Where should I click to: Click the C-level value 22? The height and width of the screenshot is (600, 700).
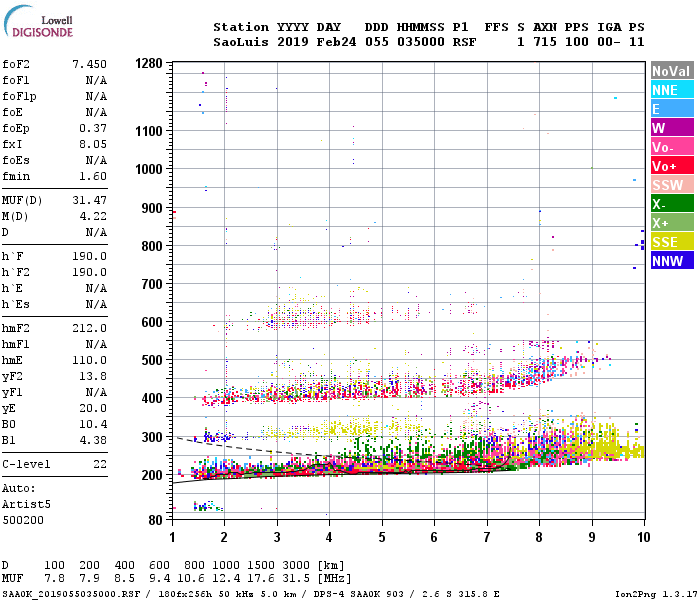click(x=100, y=464)
